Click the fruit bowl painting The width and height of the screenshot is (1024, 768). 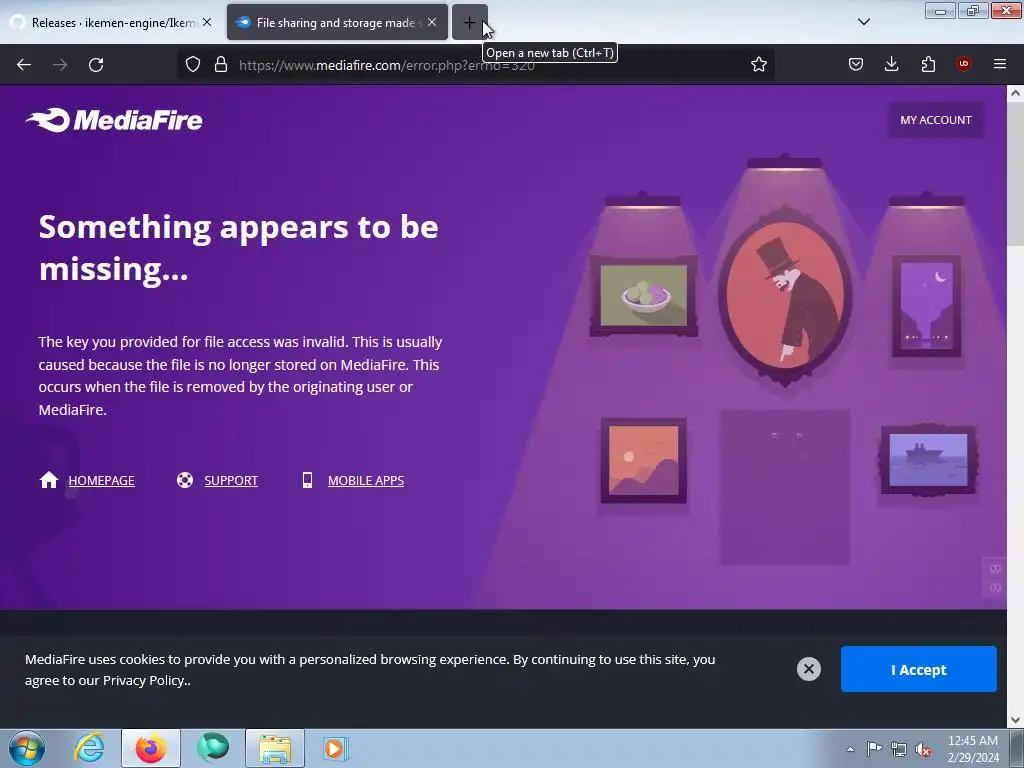[x=643, y=296]
